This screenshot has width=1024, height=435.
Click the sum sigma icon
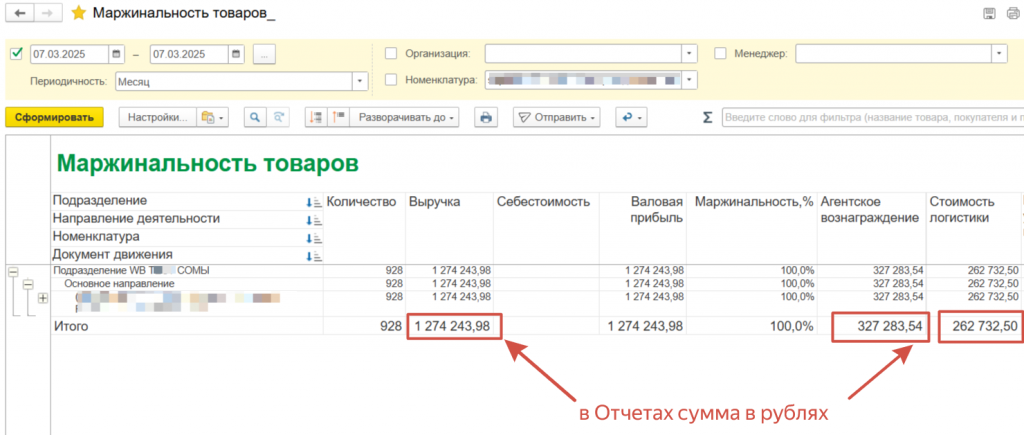click(x=707, y=117)
